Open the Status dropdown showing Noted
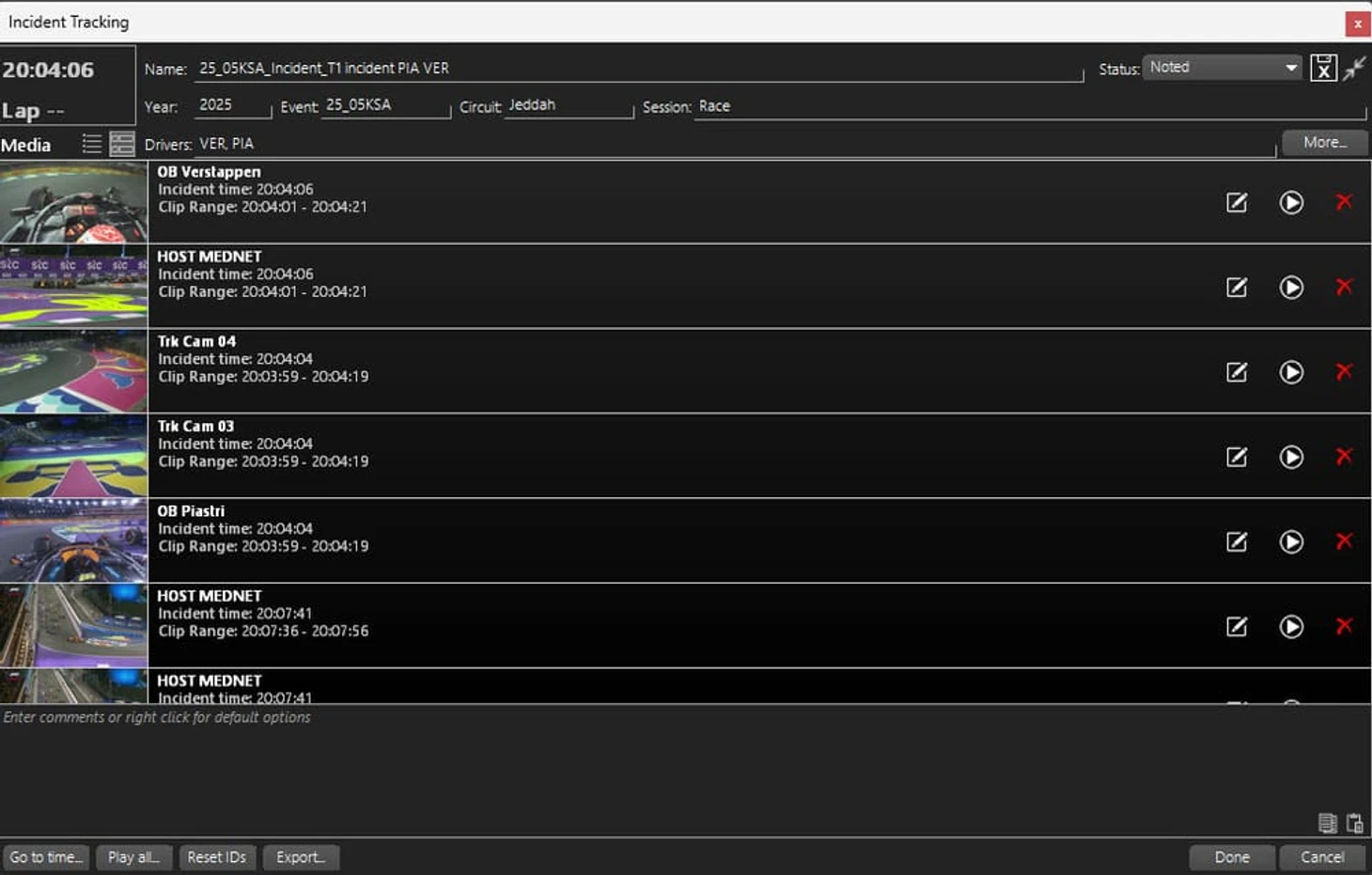Image resolution: width=1372 pixels, height=875 pixels. [x=1223, y=68]
